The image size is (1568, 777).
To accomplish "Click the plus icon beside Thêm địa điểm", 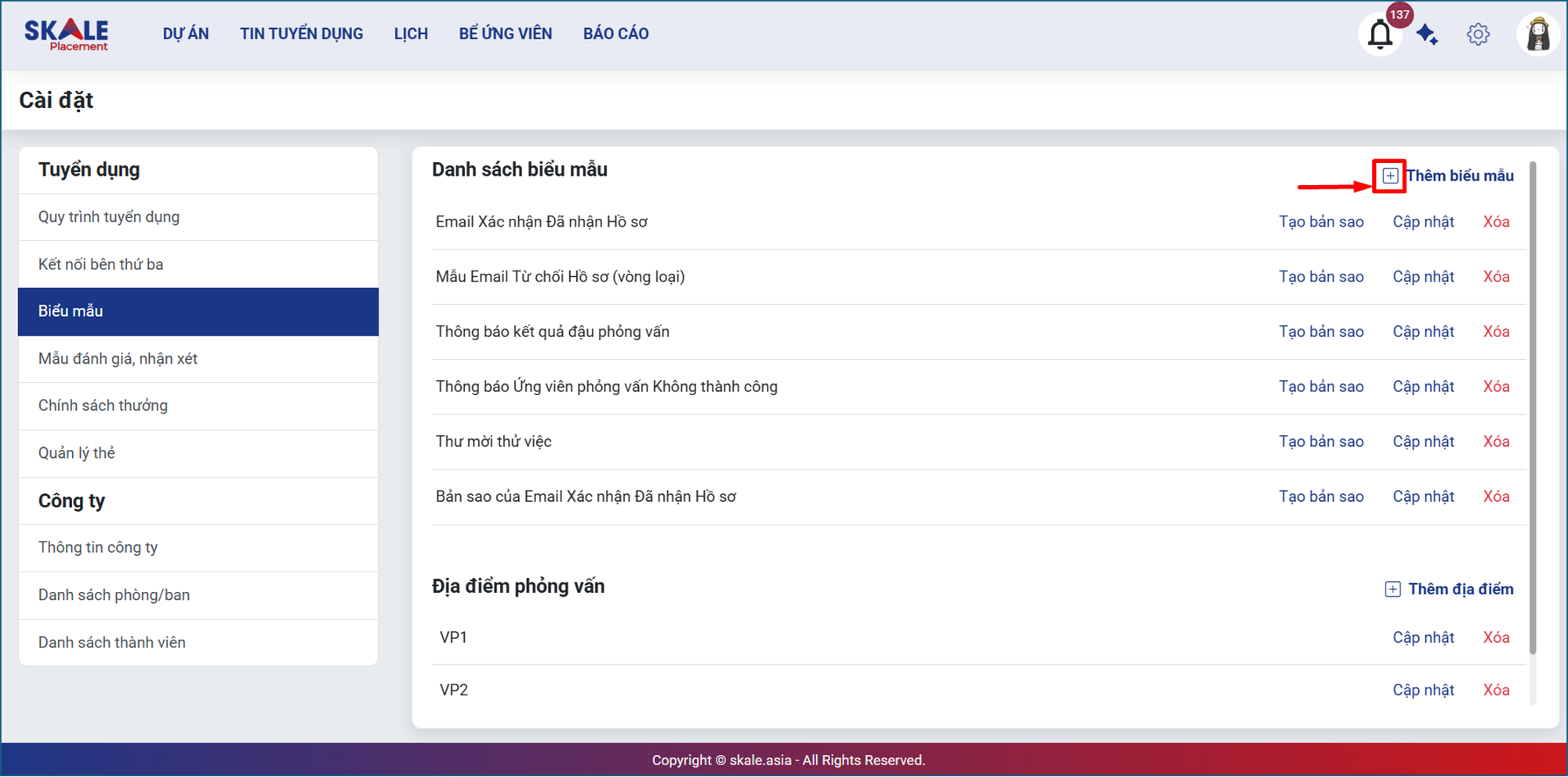I will point(1392,590).
